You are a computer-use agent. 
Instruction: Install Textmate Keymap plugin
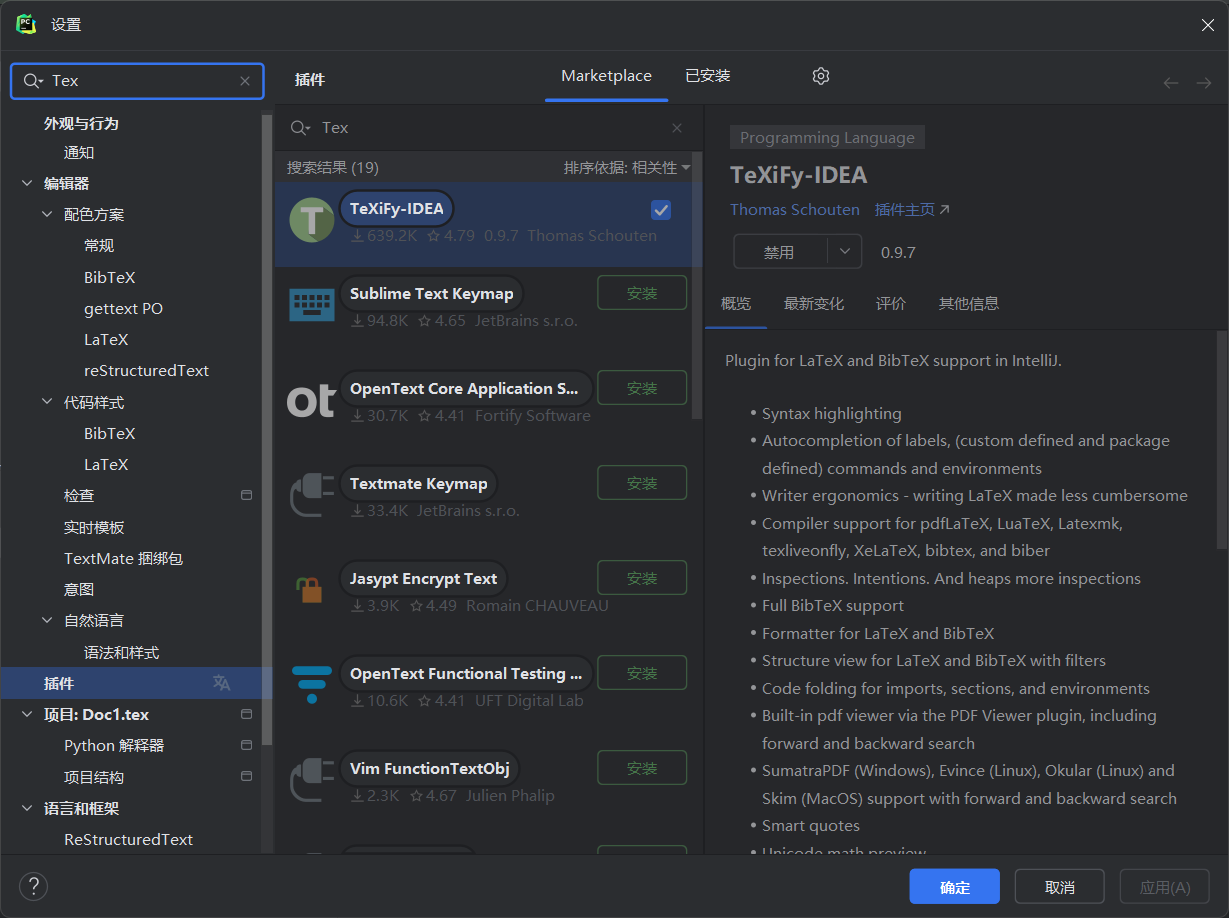642,483
